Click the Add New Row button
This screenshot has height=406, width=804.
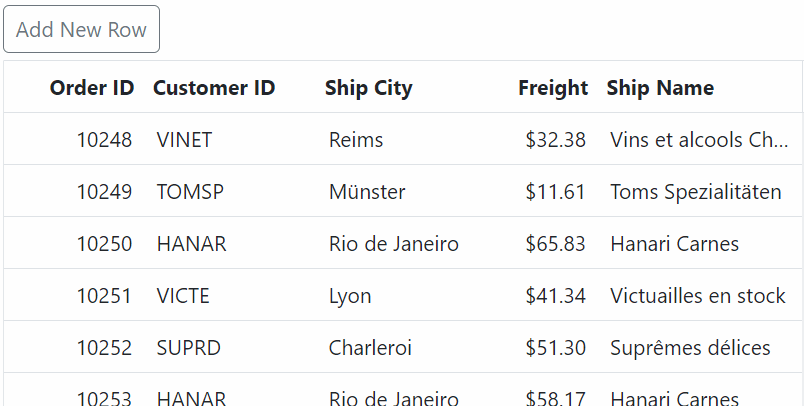click(82, 29)
